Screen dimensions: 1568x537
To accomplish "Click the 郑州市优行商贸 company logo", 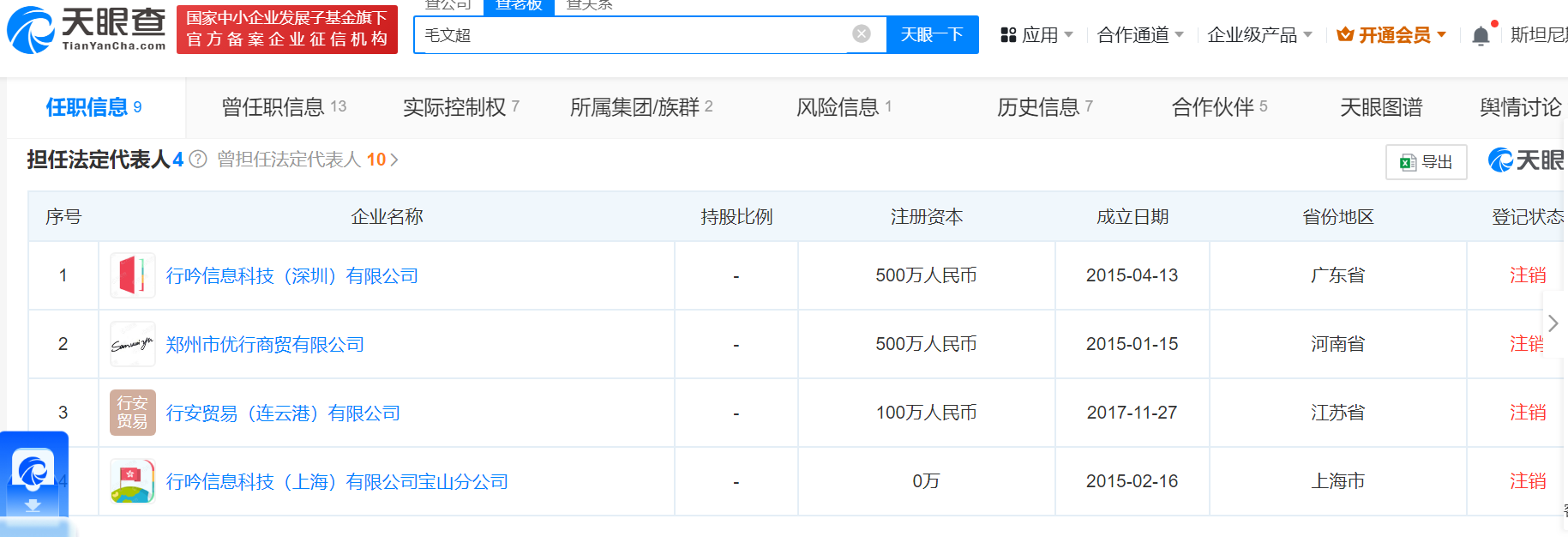I will click(x=133, y=344).
